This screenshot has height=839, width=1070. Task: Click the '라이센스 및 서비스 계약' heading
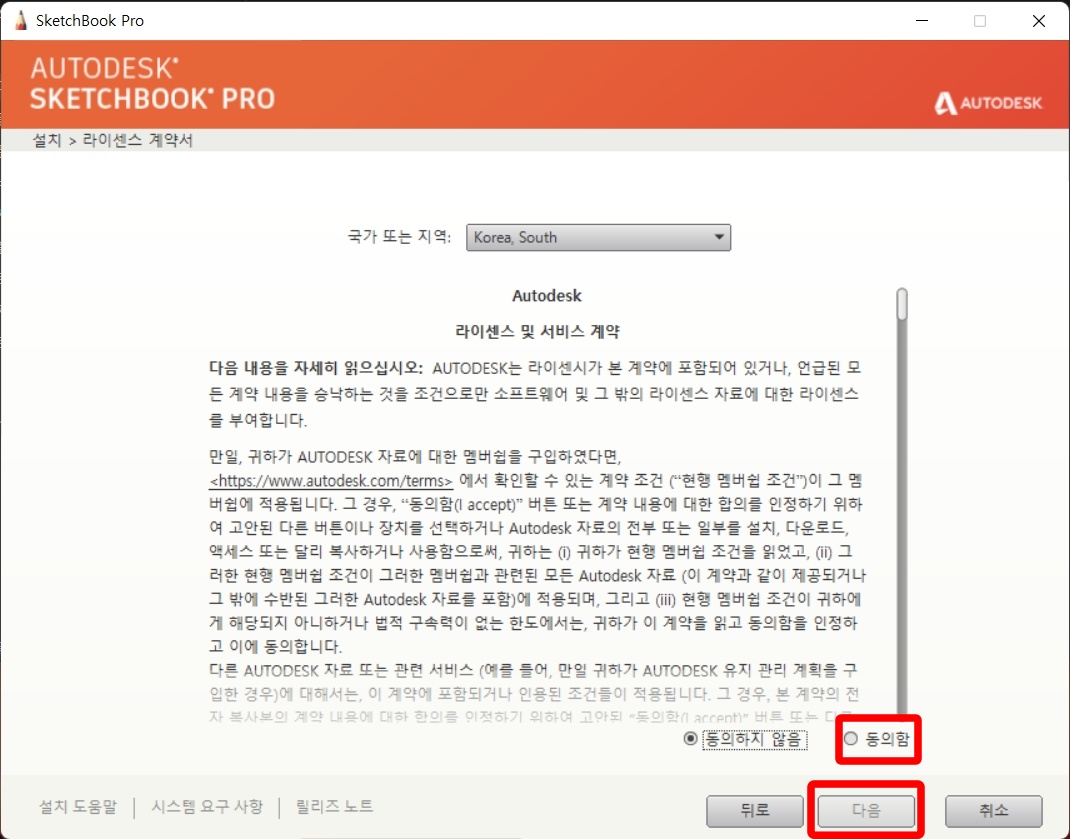[x=538, y=332]
